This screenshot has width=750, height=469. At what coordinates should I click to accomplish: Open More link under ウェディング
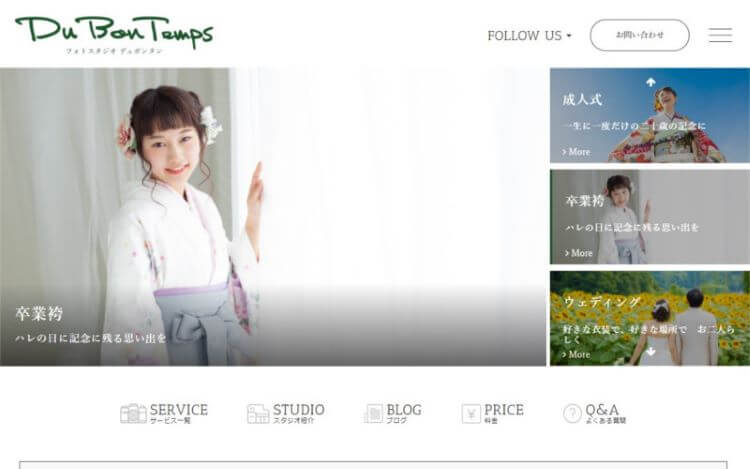pos(576,354)
